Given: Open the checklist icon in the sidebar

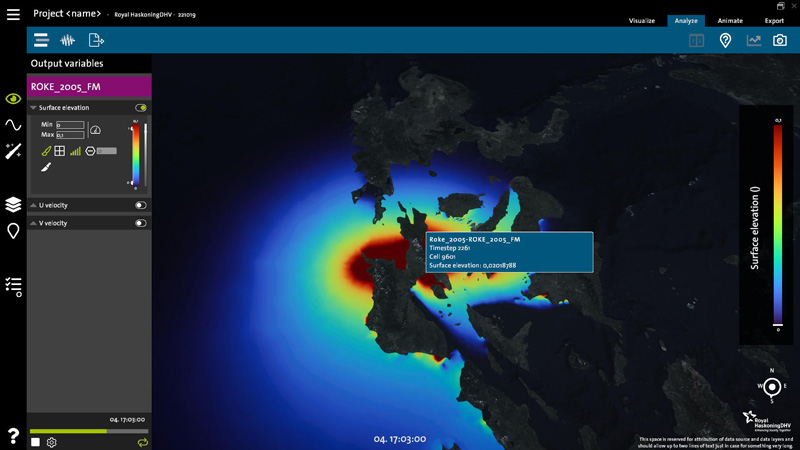Looking at the screenshot, I should coord(13,287).
